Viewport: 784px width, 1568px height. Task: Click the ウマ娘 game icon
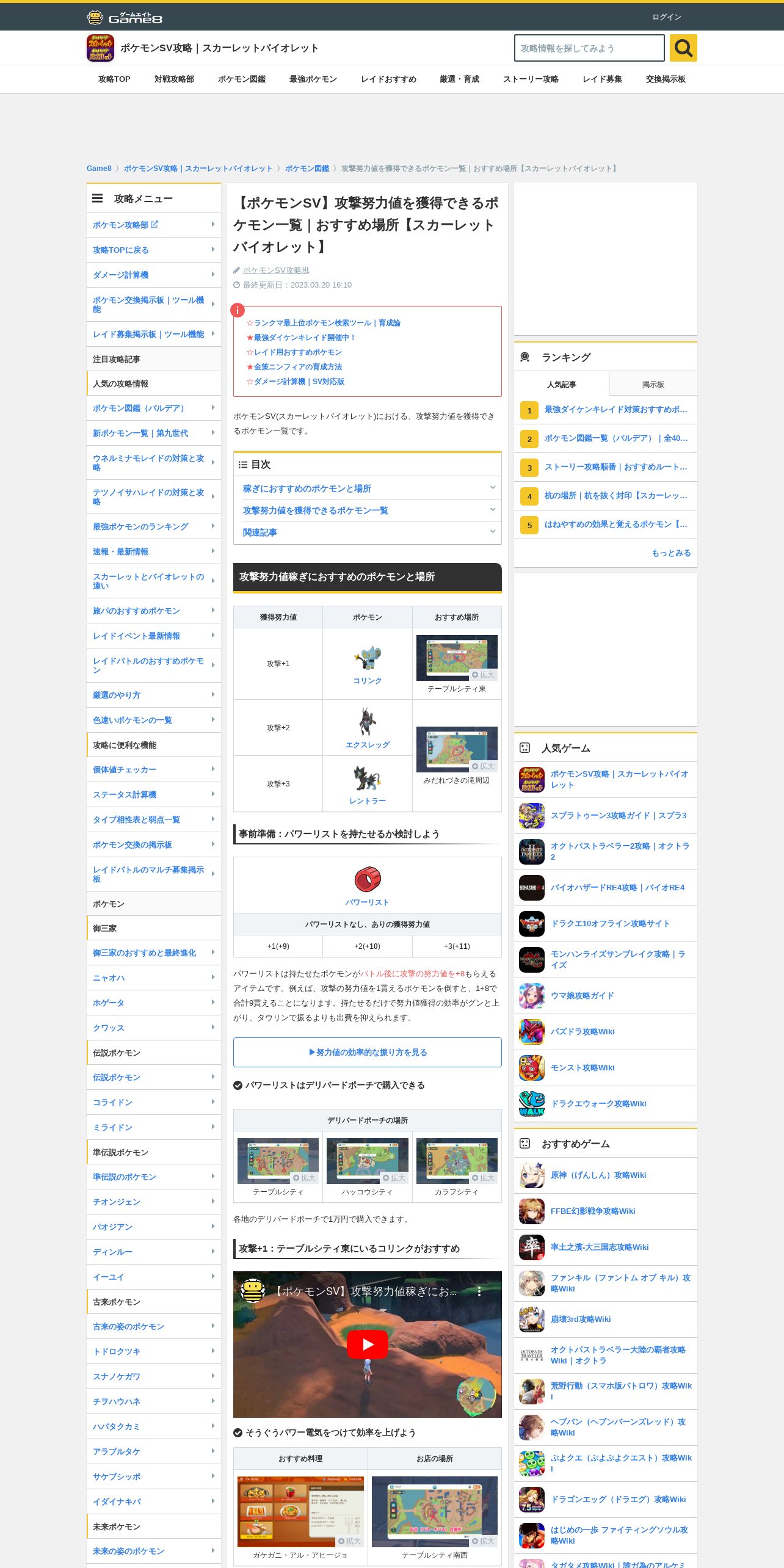point(531,995)
